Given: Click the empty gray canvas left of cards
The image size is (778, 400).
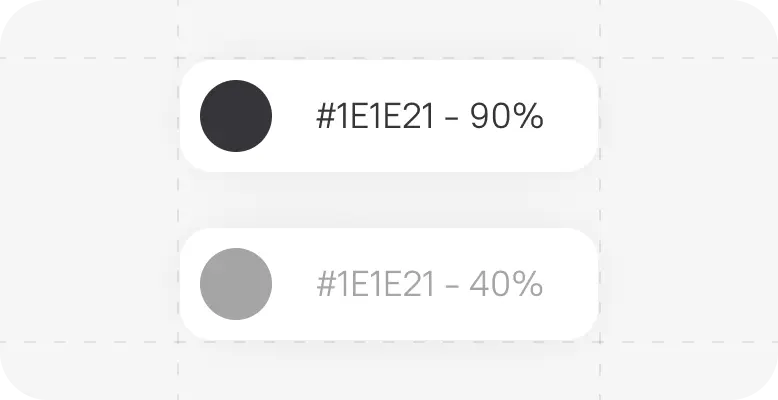Looking at the screenshot, I should point(89,200).
